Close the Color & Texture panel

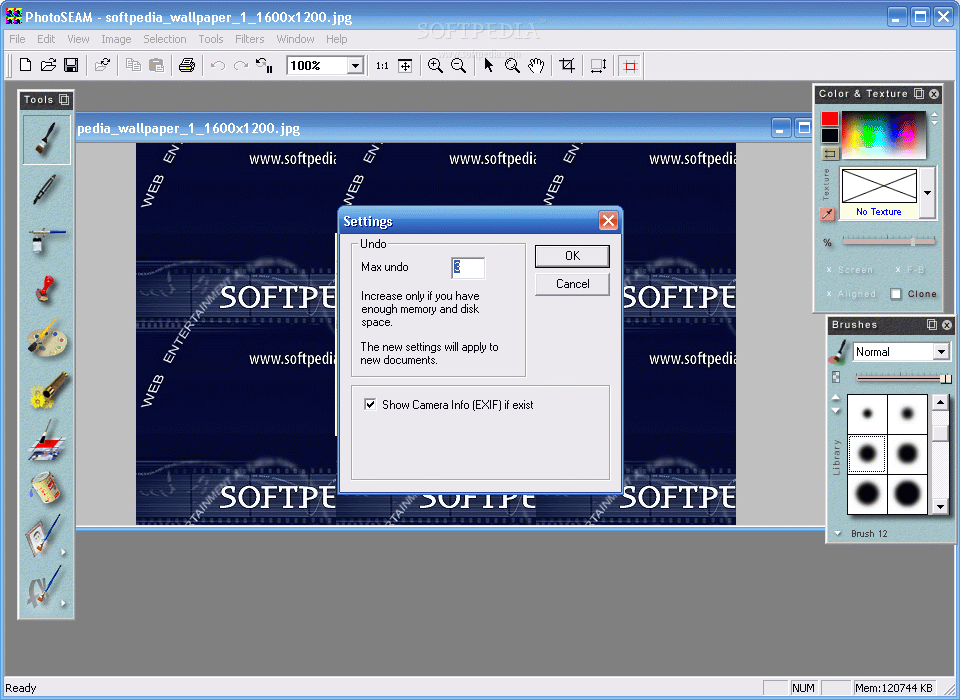pos(934,94)
